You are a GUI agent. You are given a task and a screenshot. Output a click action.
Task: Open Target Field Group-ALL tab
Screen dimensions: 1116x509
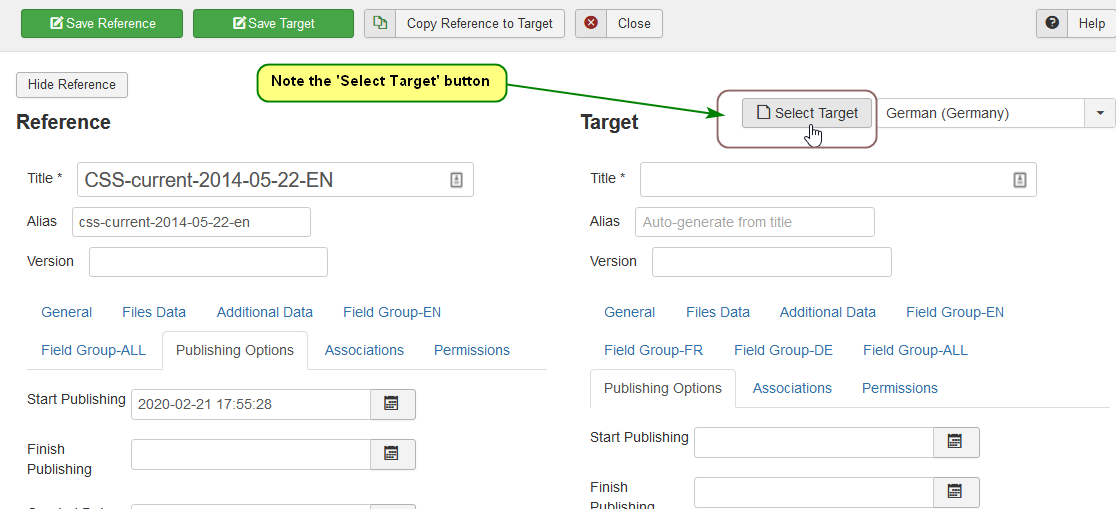[915, 350]
